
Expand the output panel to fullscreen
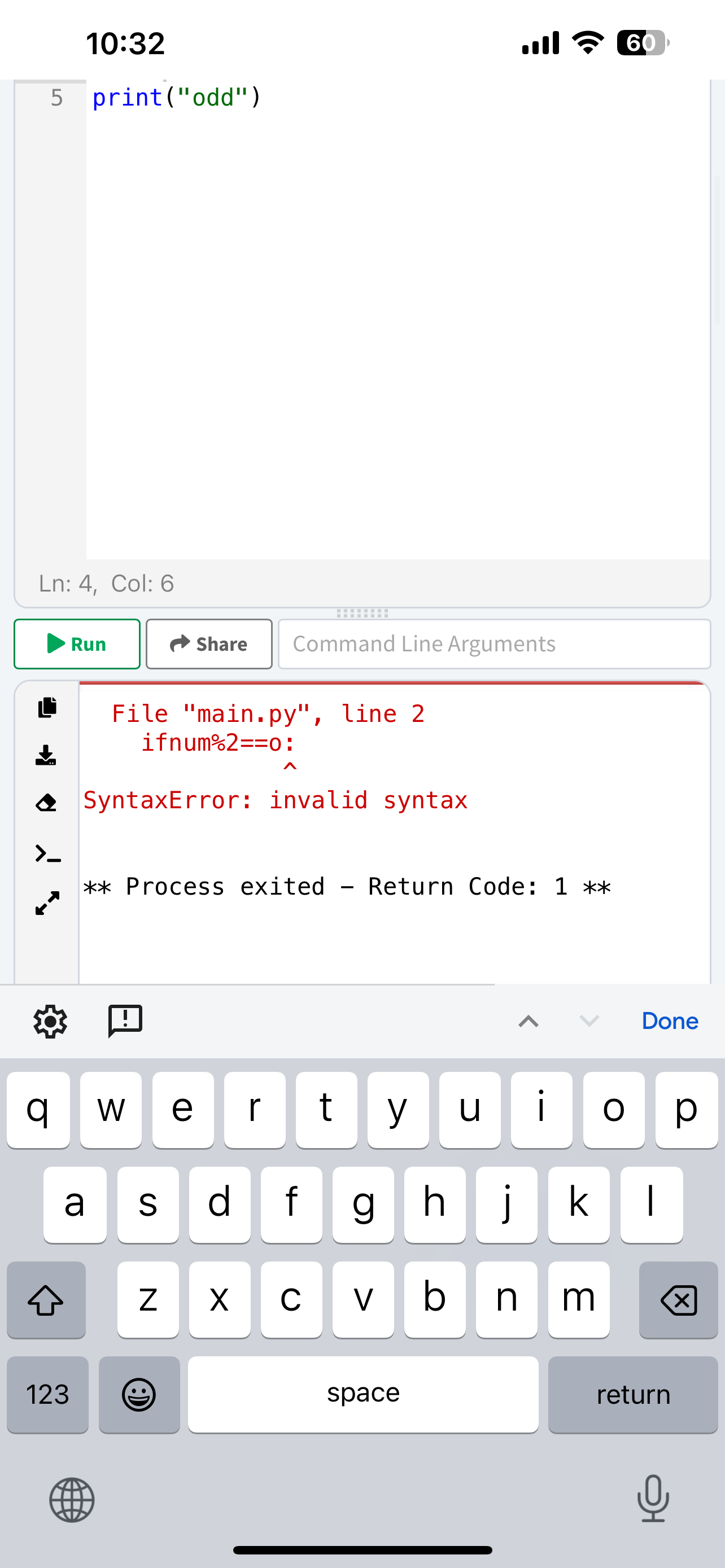47,903
